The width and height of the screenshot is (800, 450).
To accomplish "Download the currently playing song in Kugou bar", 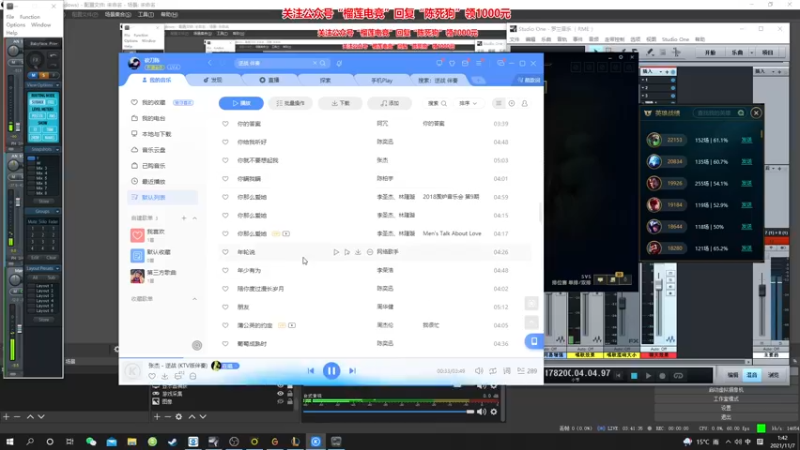I will (x=164, y=377).
